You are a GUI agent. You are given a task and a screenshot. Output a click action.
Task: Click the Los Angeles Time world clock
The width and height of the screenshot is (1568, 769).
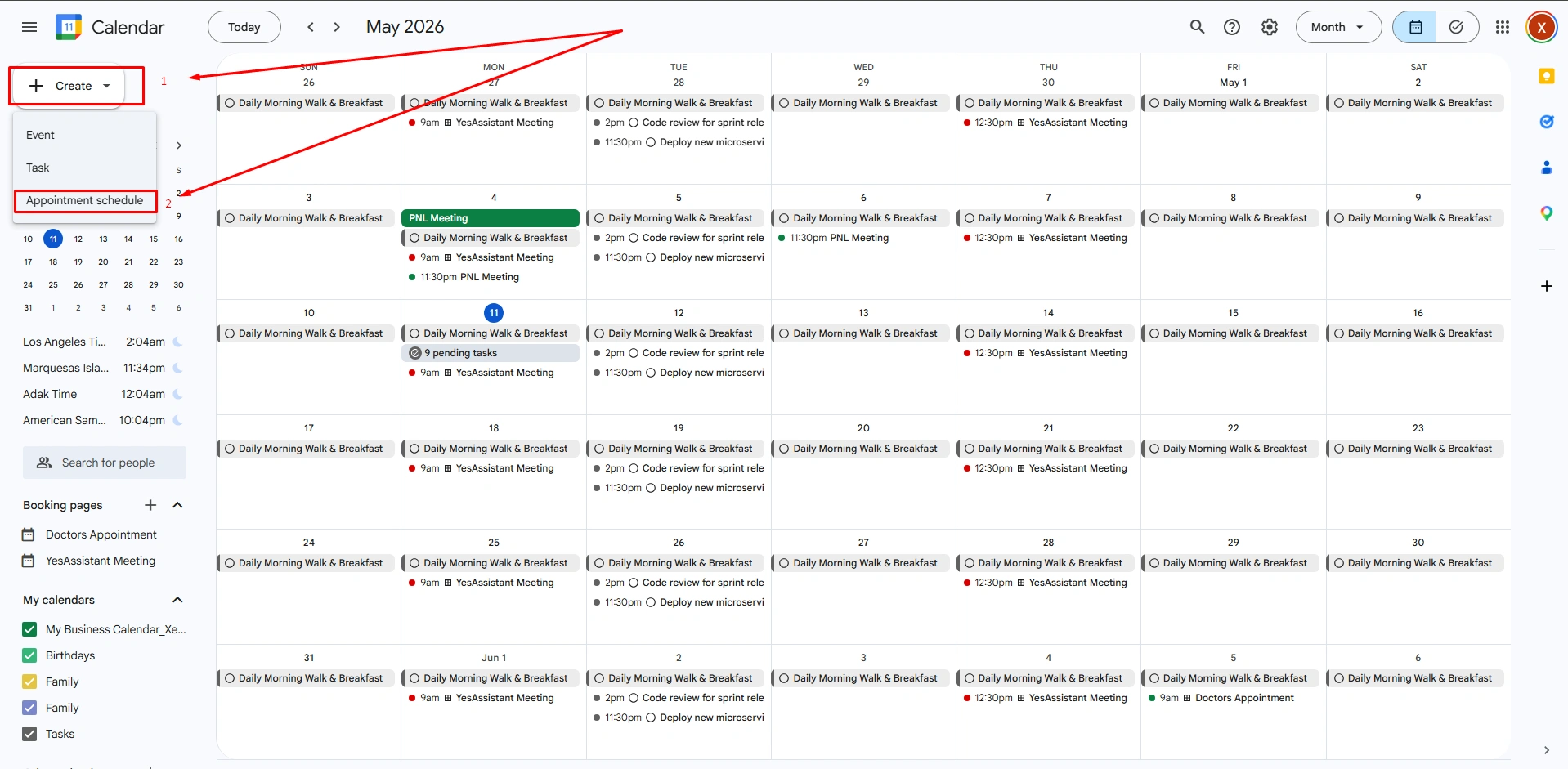[103, 342]
